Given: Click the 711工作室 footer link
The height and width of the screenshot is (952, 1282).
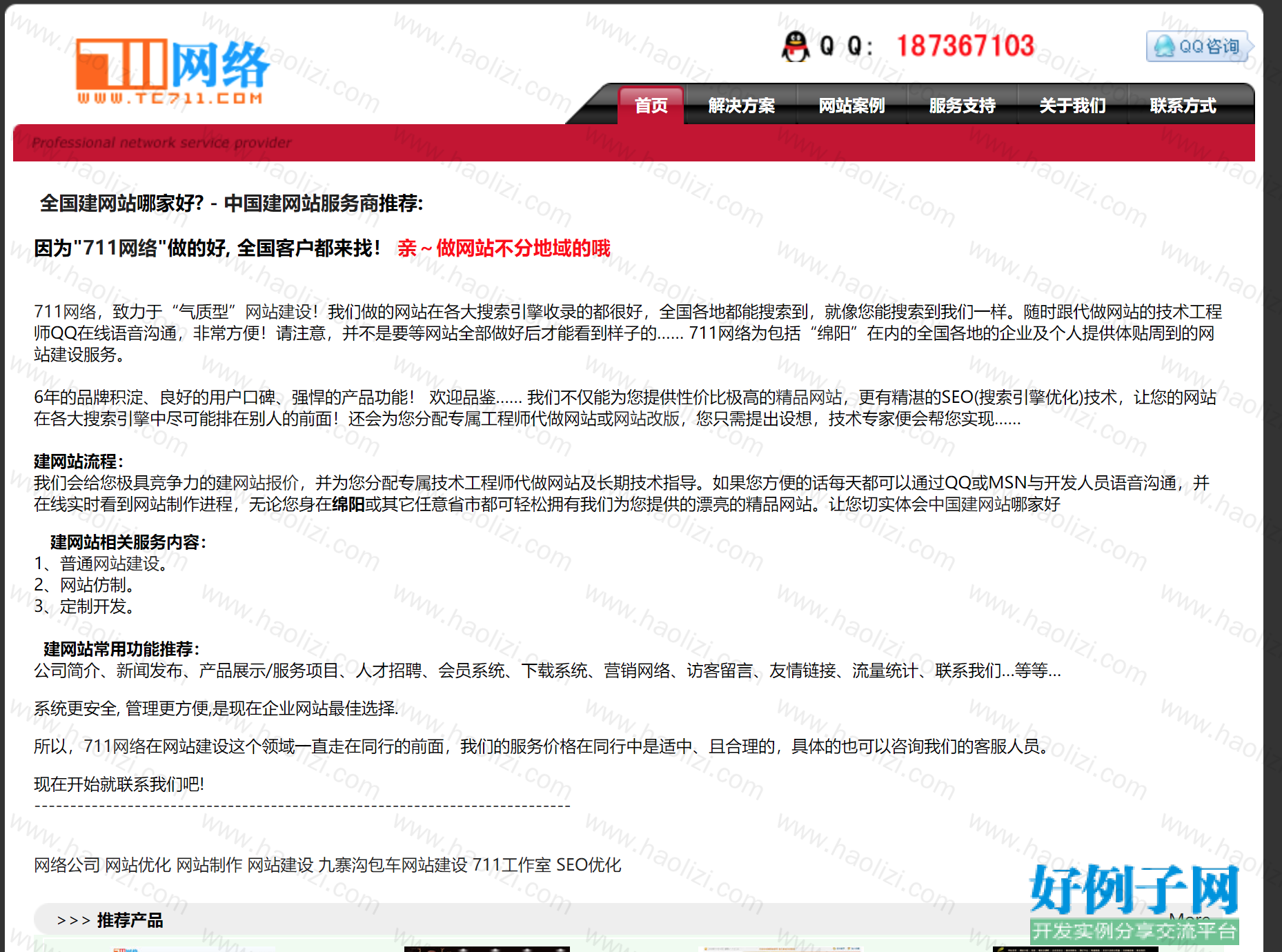Looking at the screenshot, I should (512, 865).
